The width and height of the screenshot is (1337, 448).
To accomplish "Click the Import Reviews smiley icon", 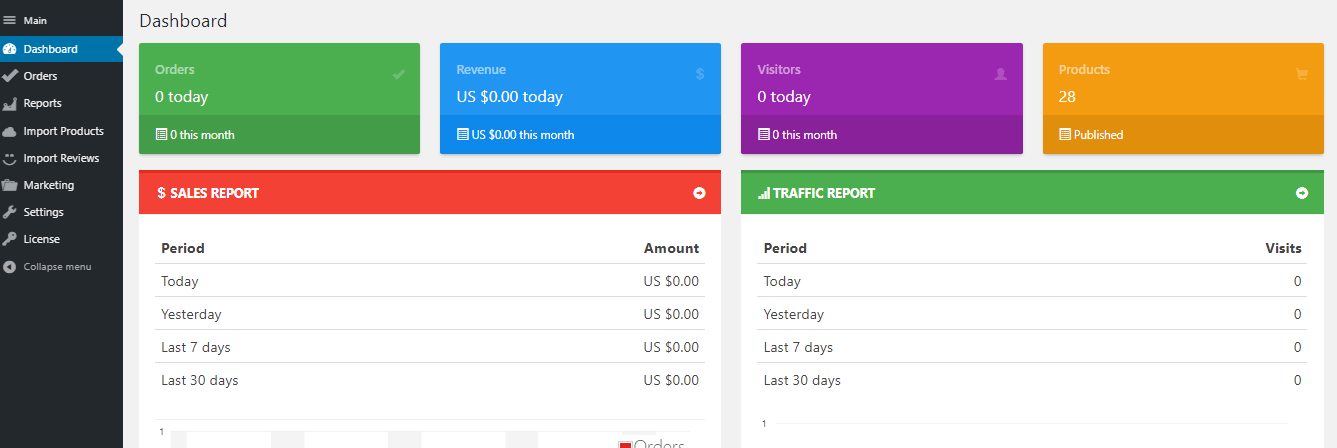I will [10, 158].
